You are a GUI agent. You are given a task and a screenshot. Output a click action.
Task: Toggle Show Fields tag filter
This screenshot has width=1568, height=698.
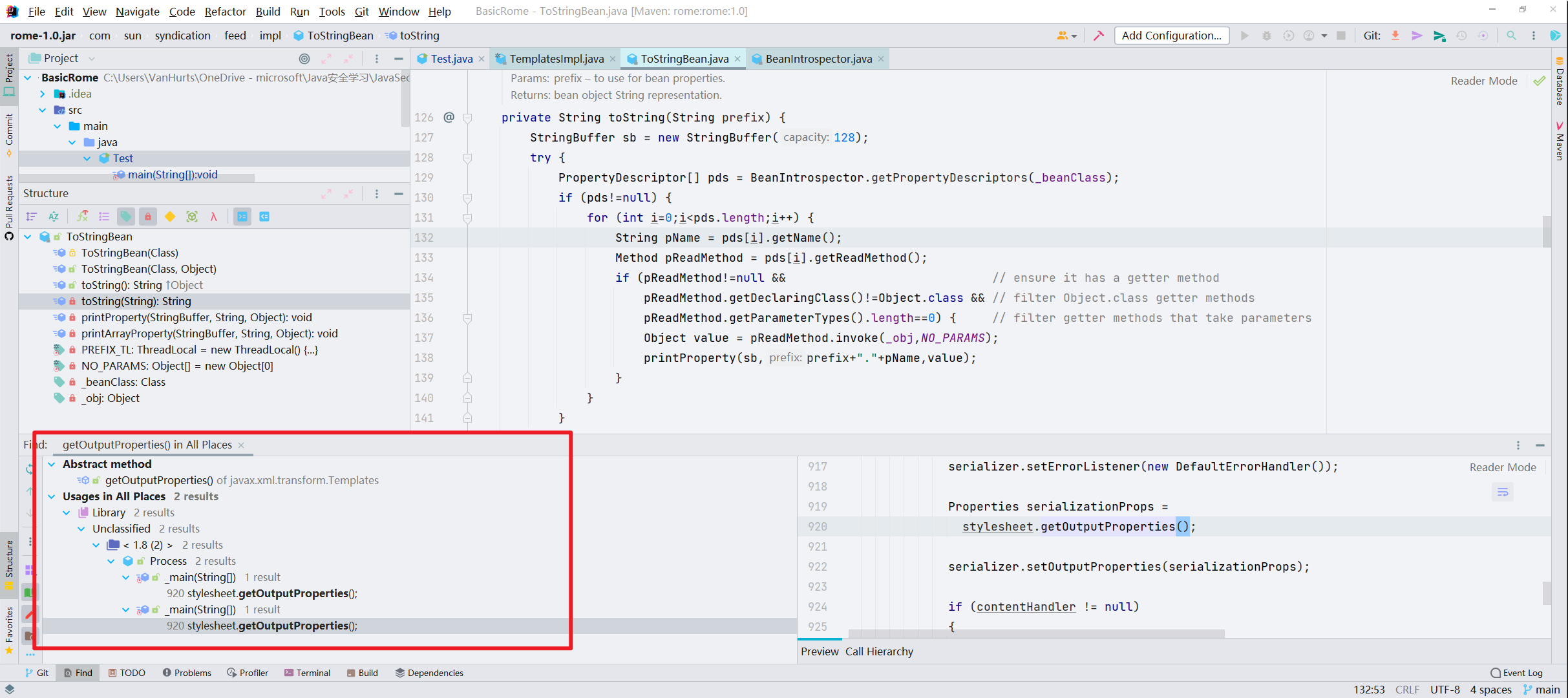[126, 217]
